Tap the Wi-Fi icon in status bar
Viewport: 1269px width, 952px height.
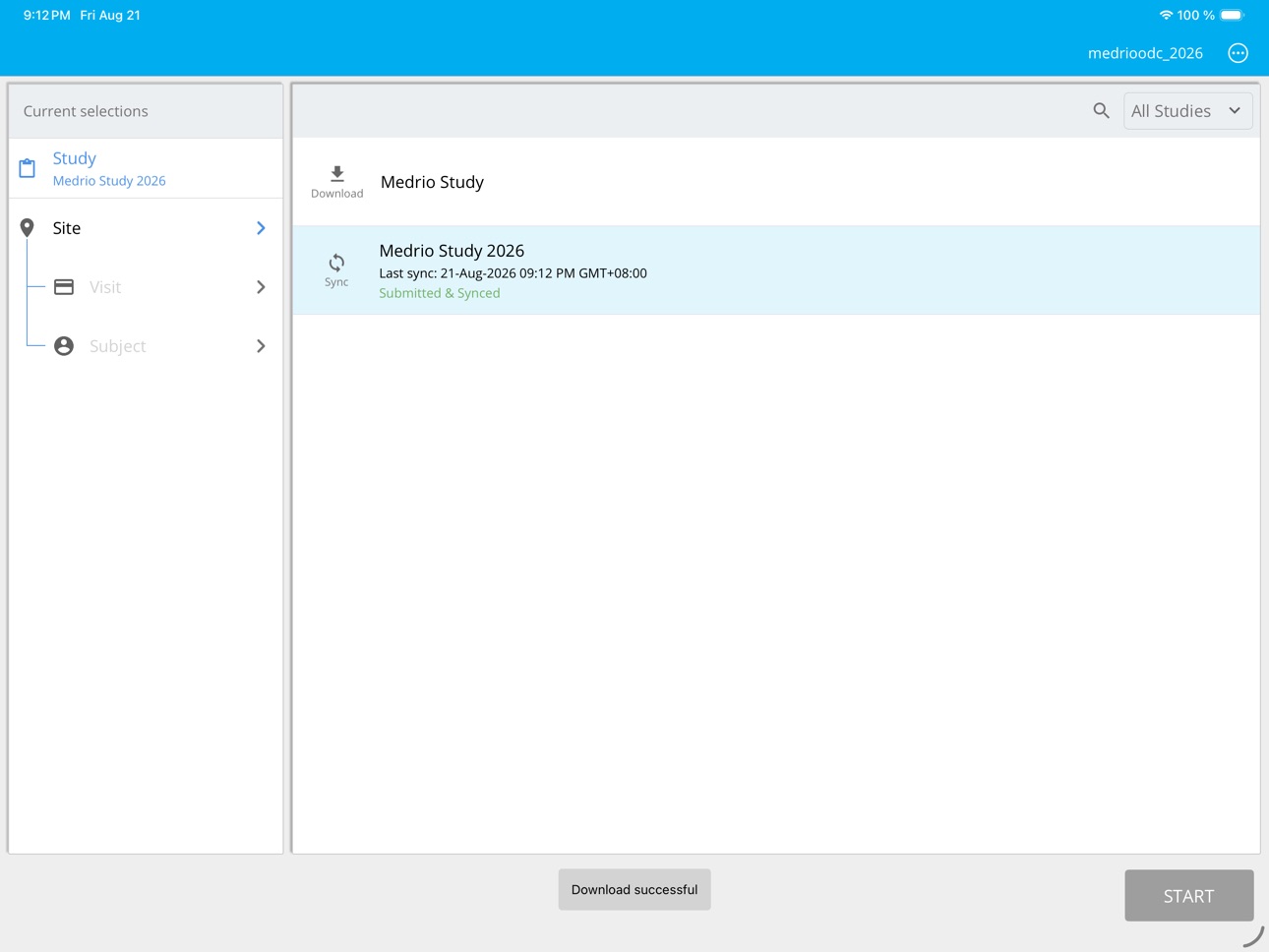click(1166, 15)
